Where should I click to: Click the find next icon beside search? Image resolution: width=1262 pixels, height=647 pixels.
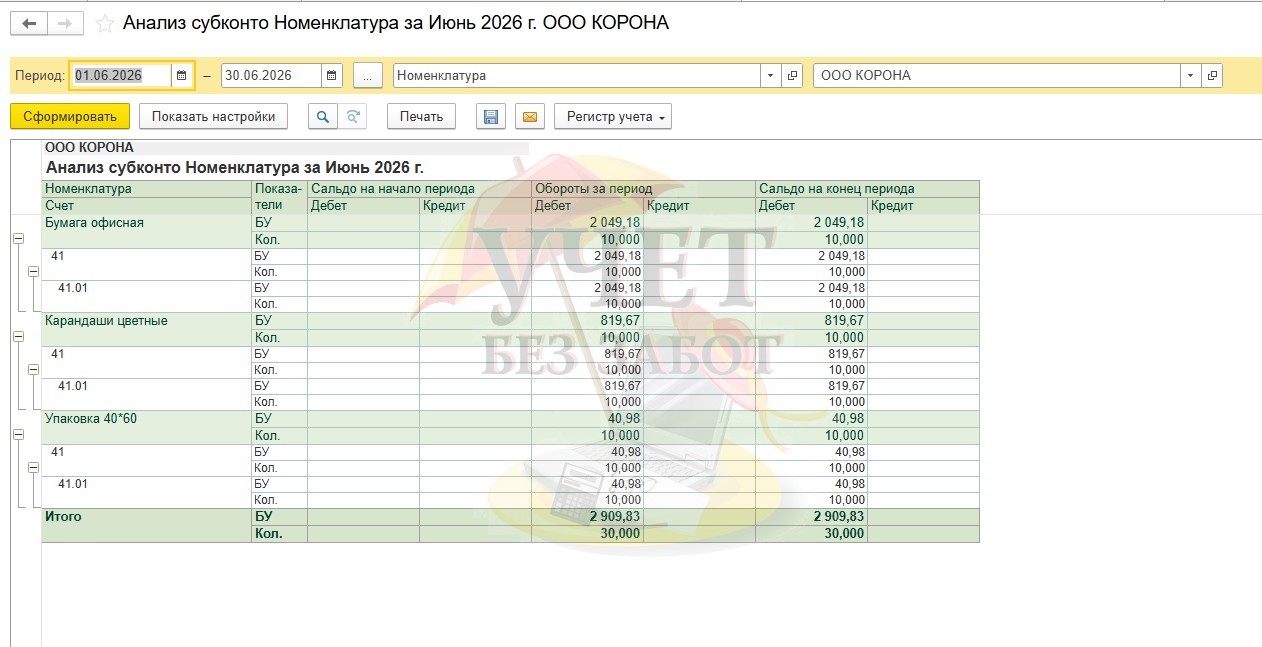[352, 117]
